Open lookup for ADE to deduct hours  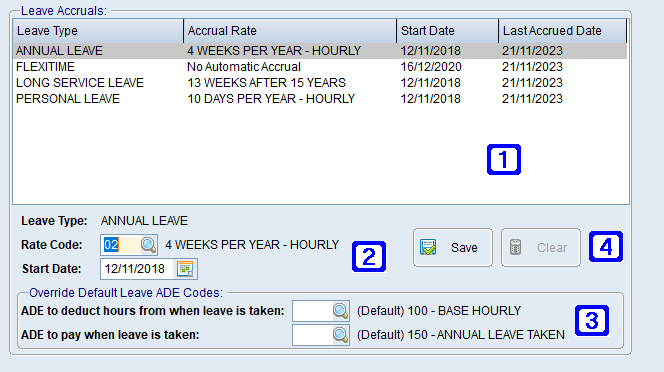pos(340,311)
